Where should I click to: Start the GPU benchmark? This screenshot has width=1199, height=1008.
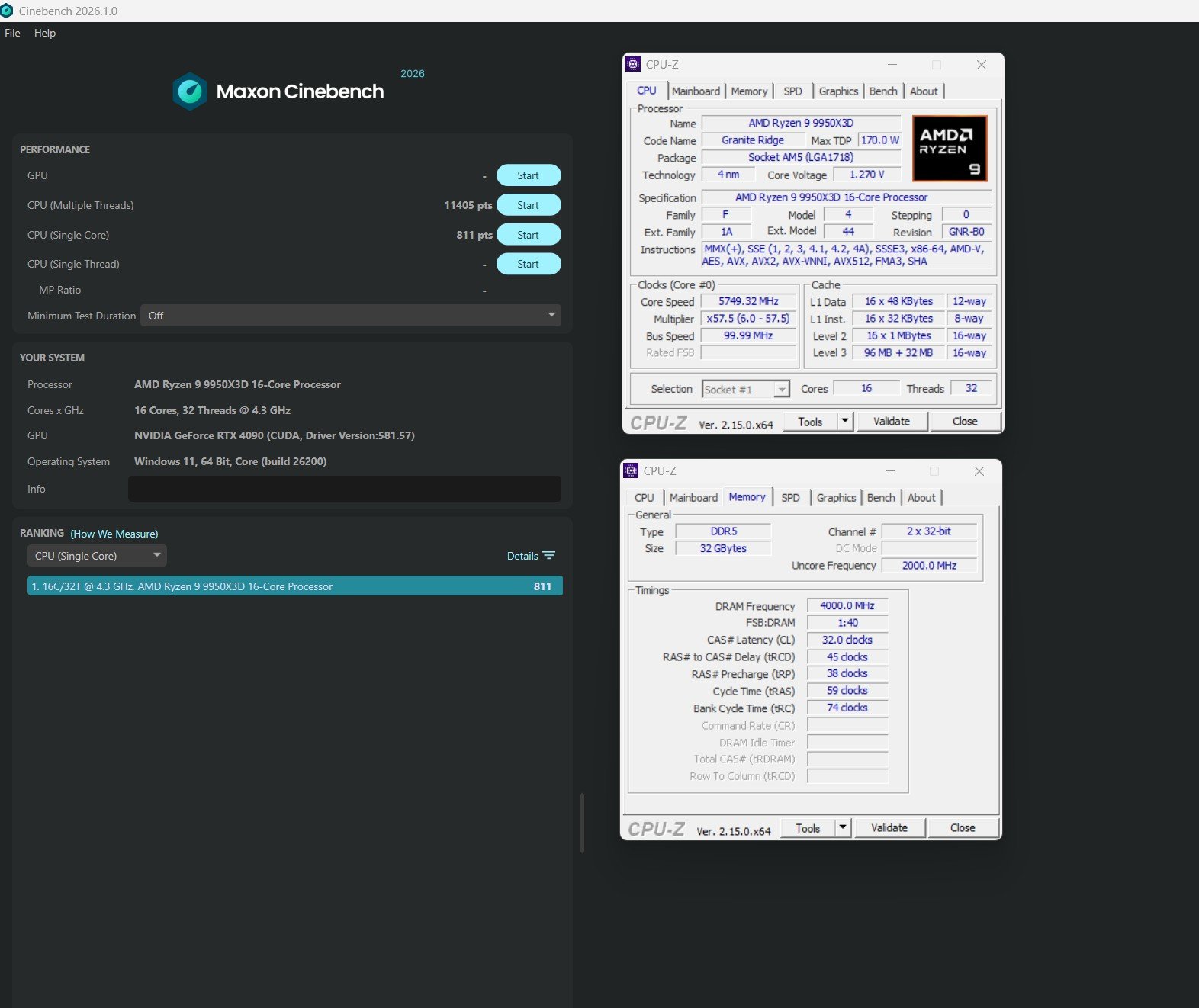(x=529, y=175)
